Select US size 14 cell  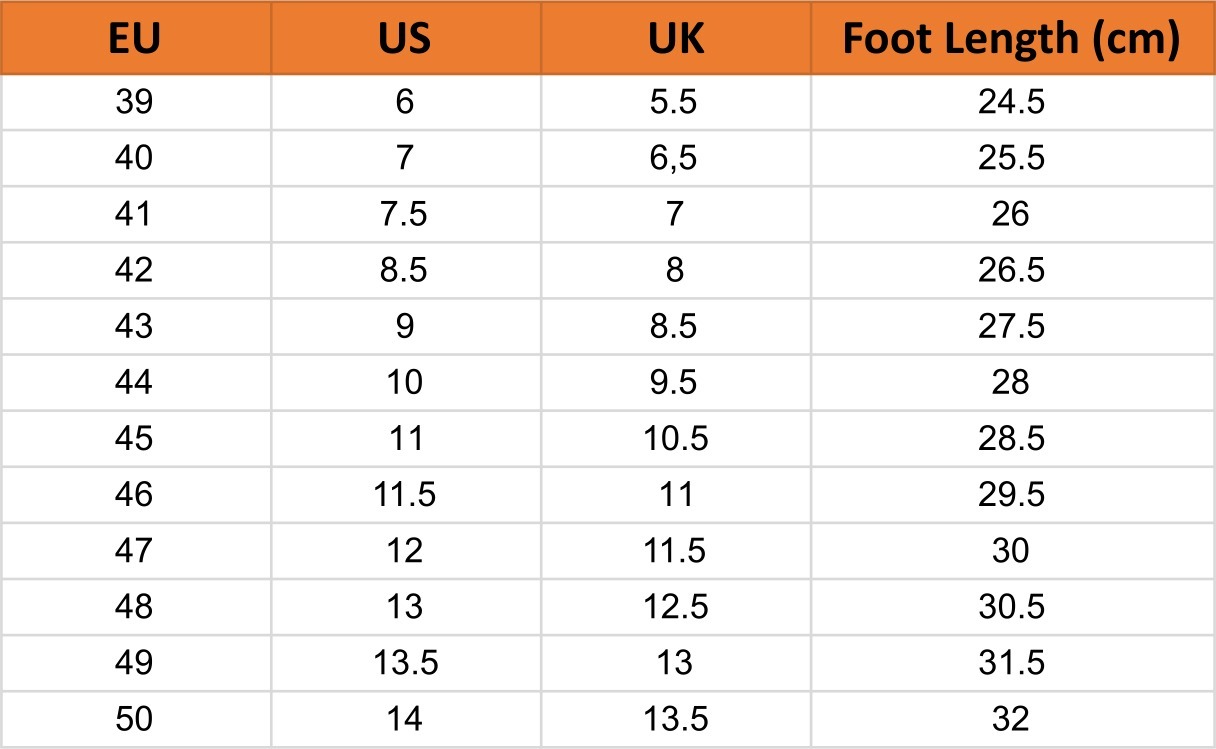[405, 718]
